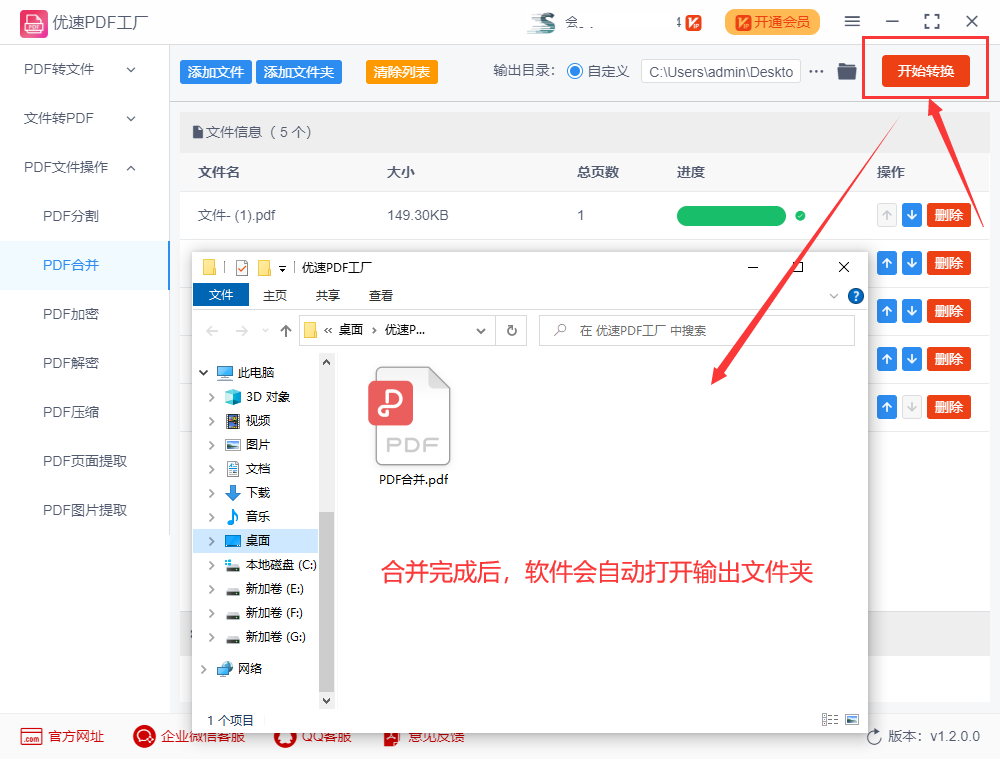Expand the 文件转PDF sidebar section
The image size is (1000, 760).
80,118
